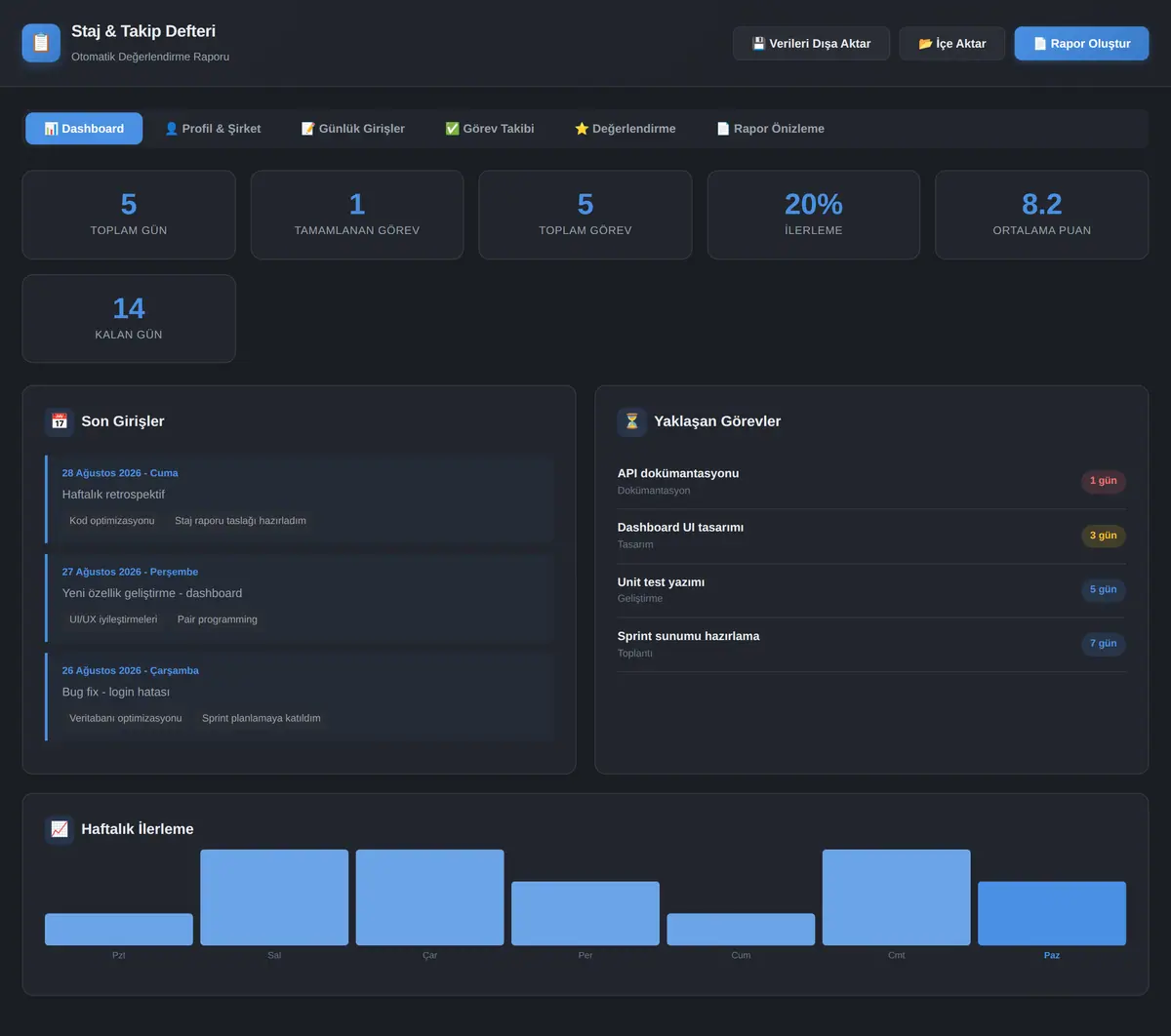The width and height of the screenshot is (1171, 1036).
Task: Click the Staj raporu taslağı hazırladım tag
Action: pyautogui.click(x=240, y=521)
